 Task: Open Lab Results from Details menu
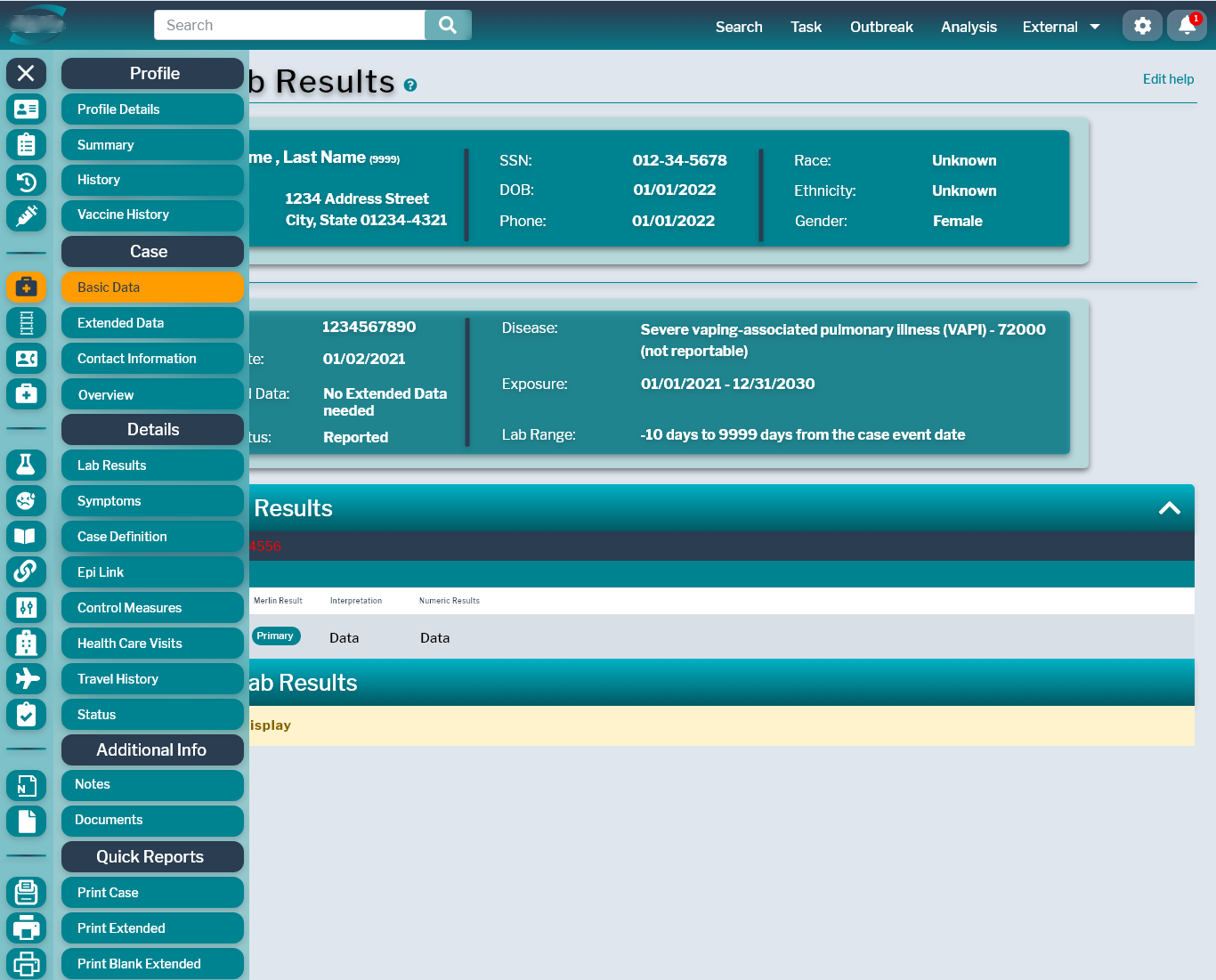click(x=152, y=465)
